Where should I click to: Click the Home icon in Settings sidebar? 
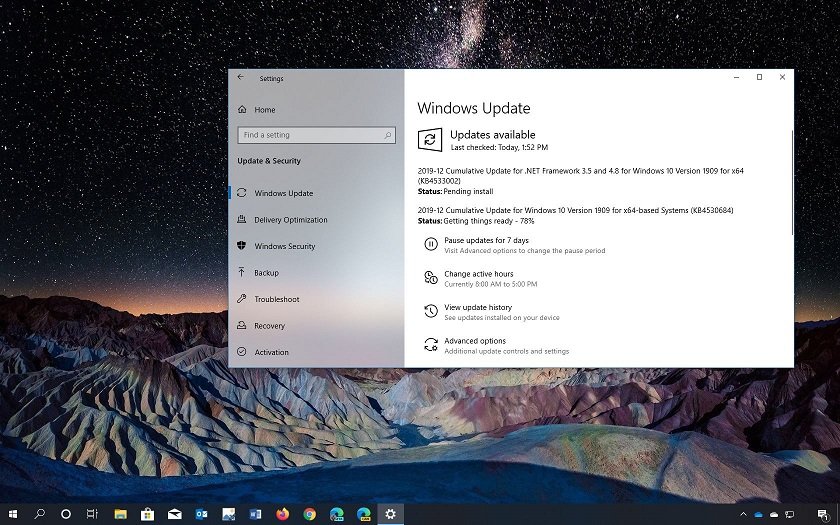point(242,109)
